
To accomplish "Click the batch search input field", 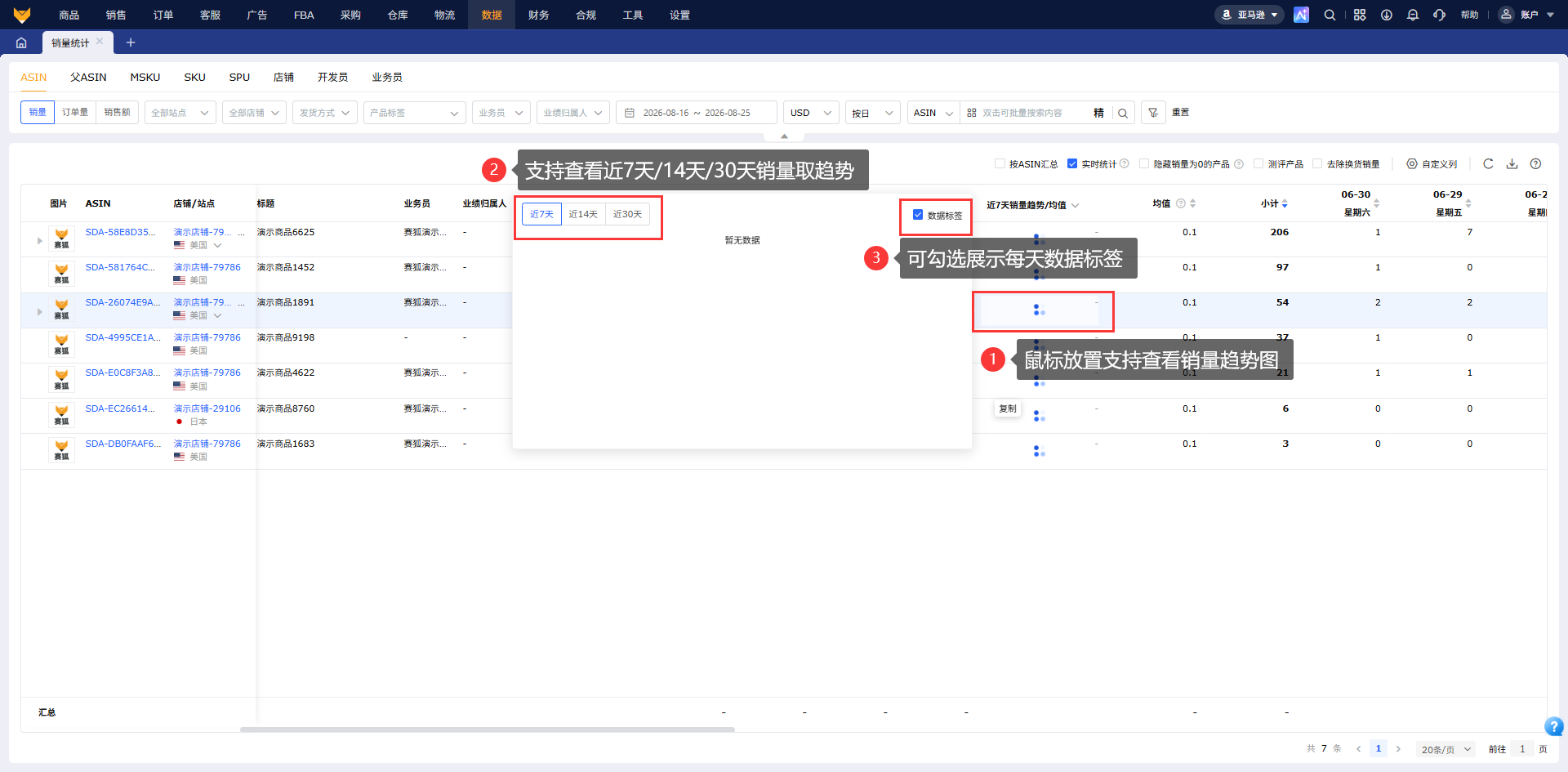I will [x=1033, y=113].
